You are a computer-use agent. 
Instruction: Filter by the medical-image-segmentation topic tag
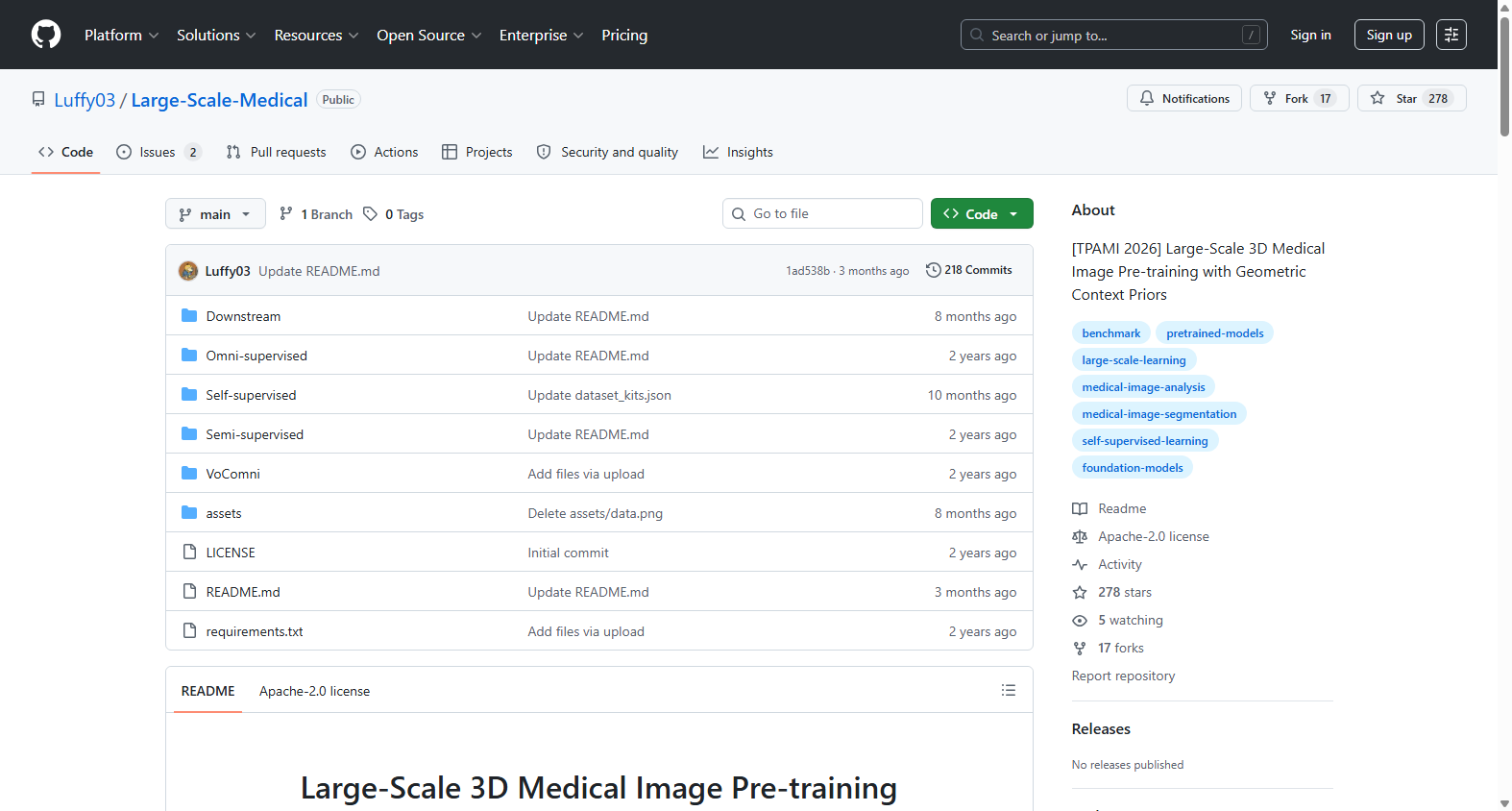(x=1159, y=414)
